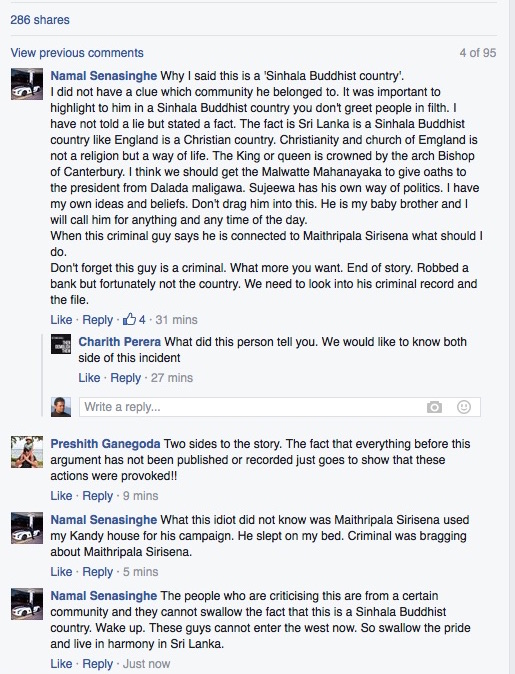Click the thumbs-up icon showing 4 likes
The image size is (515, 674).
click(129, 319)
